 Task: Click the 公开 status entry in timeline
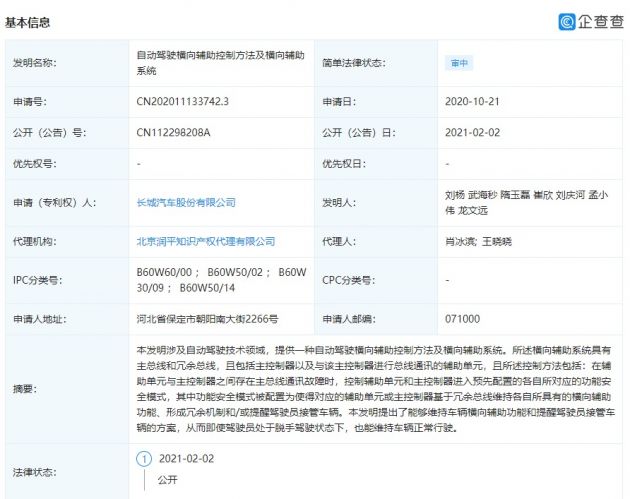click(x=167, y=480)
